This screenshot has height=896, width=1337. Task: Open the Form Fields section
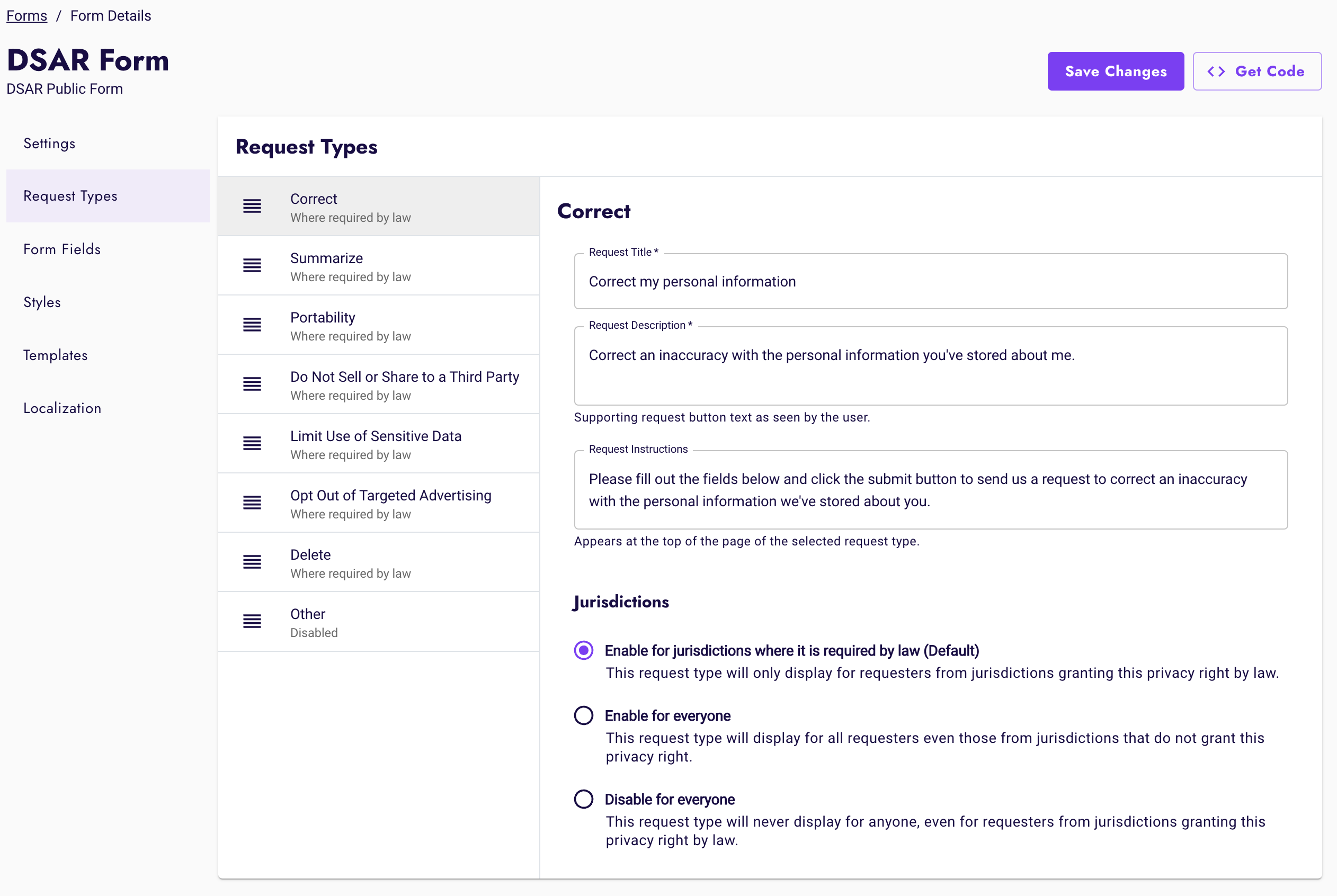62,249
